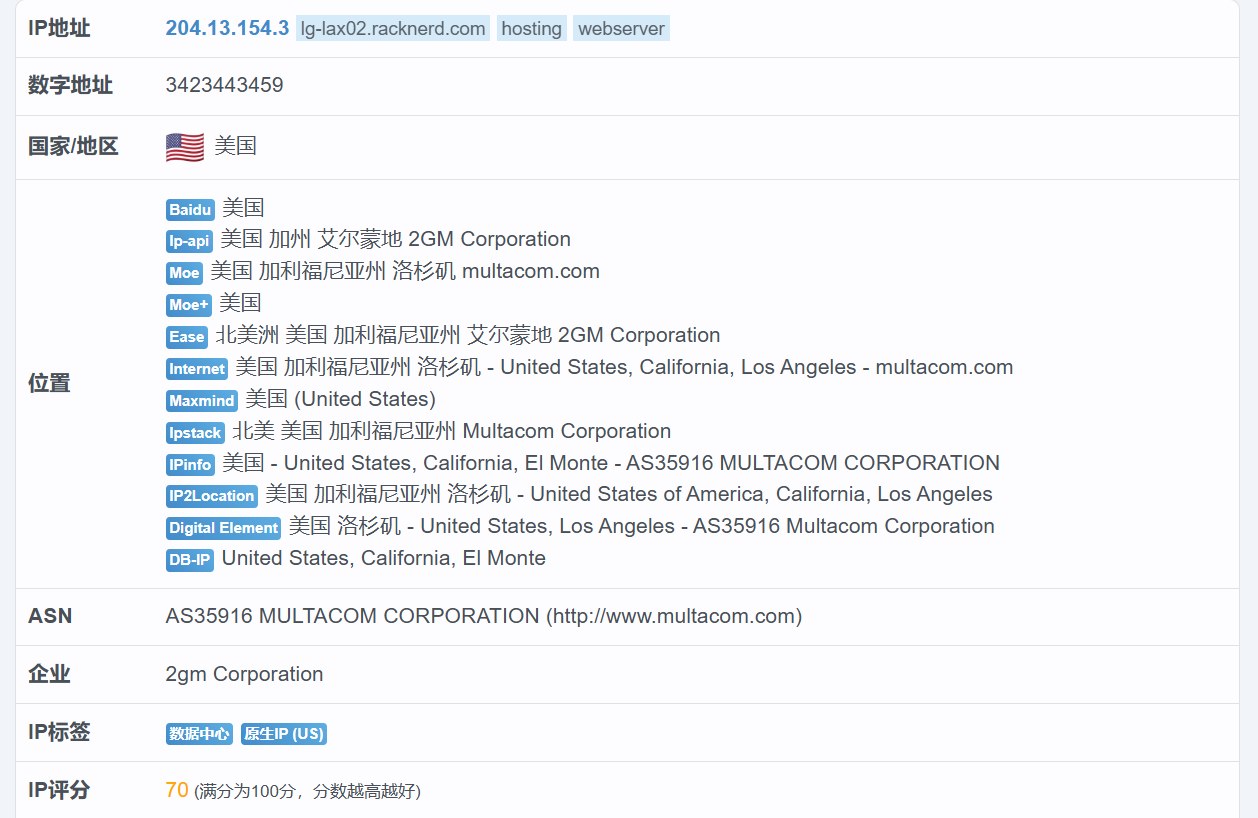The height and width of the screenshot is (818, 1258).
Task: Click the Ipstack source badge
Action: (195, 433)
